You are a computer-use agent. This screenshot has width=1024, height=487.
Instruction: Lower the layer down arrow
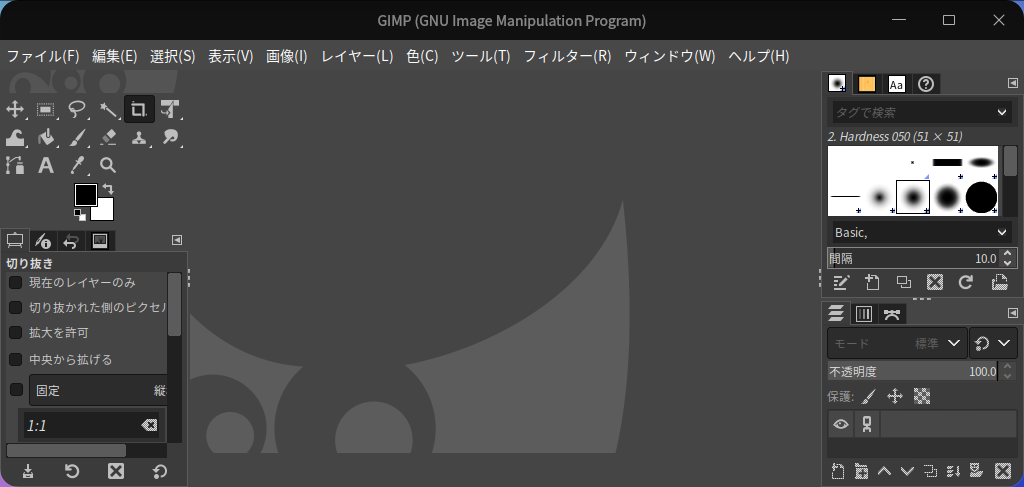(907, 471)
